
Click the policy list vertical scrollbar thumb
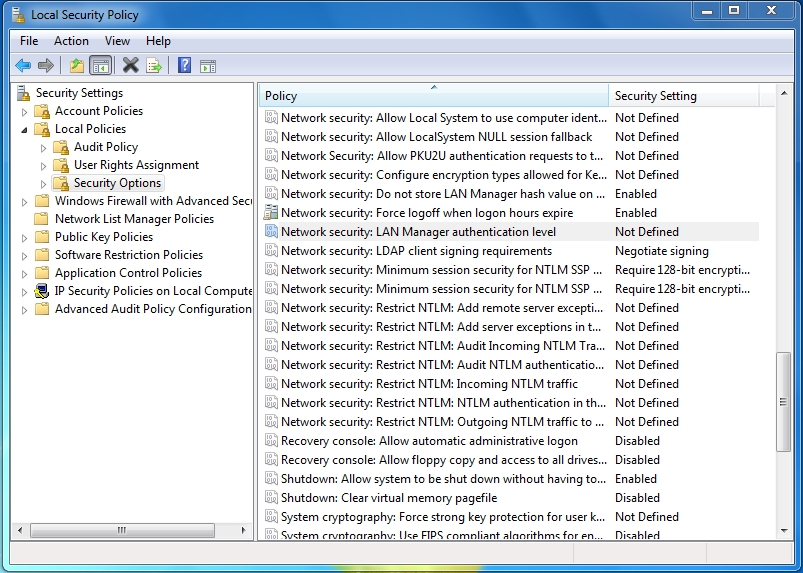pyautogui.click(x=783, y=398)
